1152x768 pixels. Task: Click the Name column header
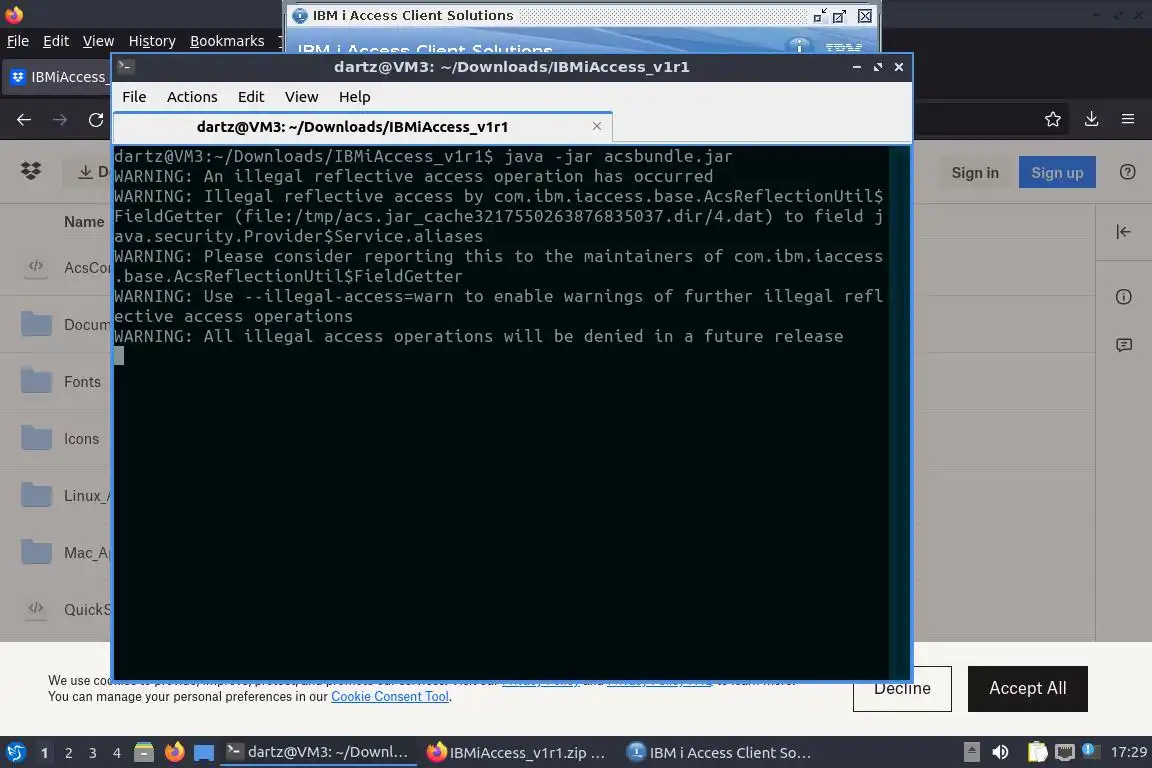tap(84, 222)
